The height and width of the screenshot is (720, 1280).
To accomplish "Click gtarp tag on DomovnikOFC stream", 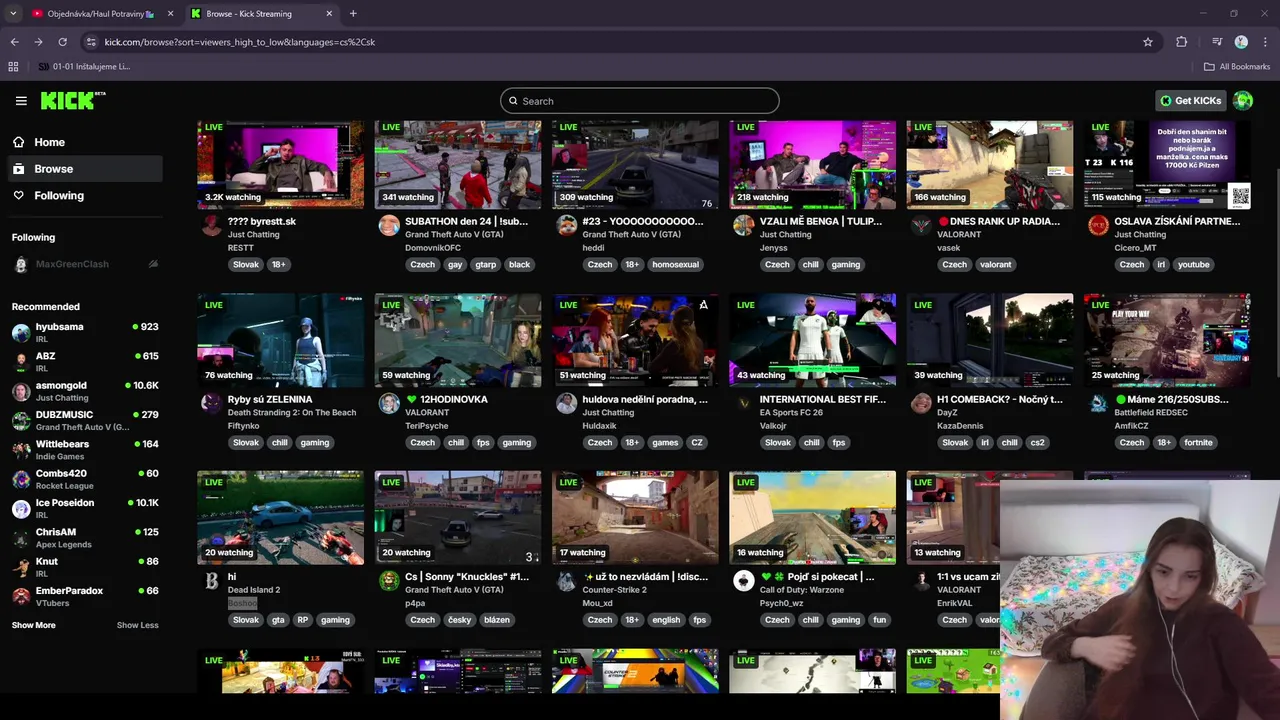I will 486,265.
